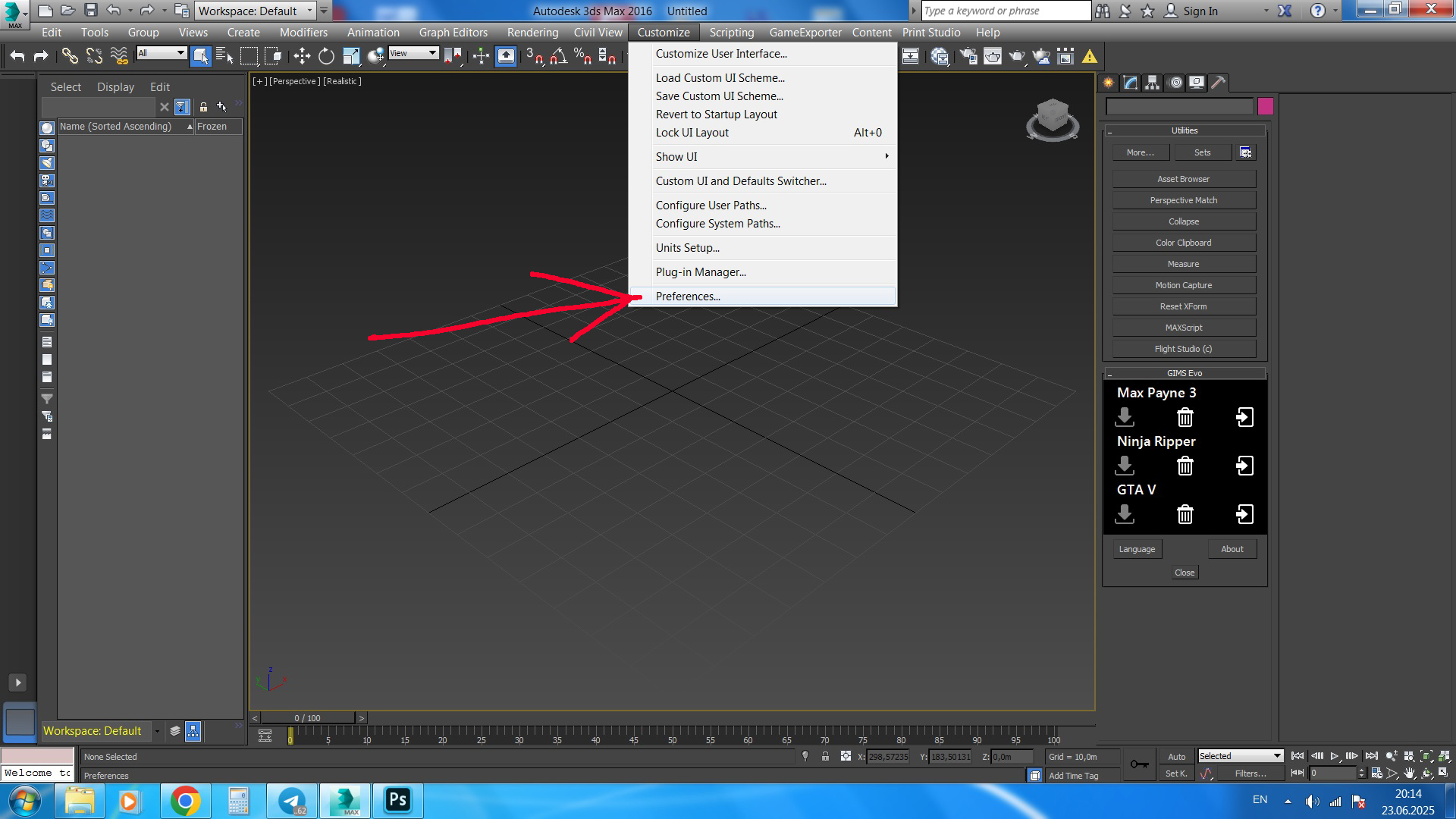Image resolution: width=1456 pixels, height=819 pixels.
Task: Toggle the 3D Snaps button
Action: pyautogui.click(x=534, y=56)
